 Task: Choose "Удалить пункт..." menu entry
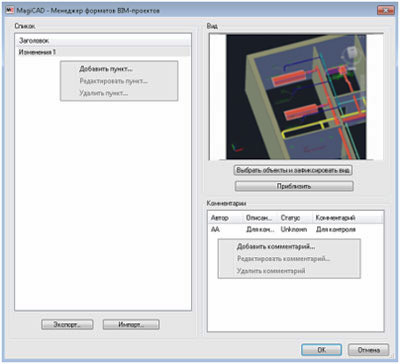click(103, 93)
